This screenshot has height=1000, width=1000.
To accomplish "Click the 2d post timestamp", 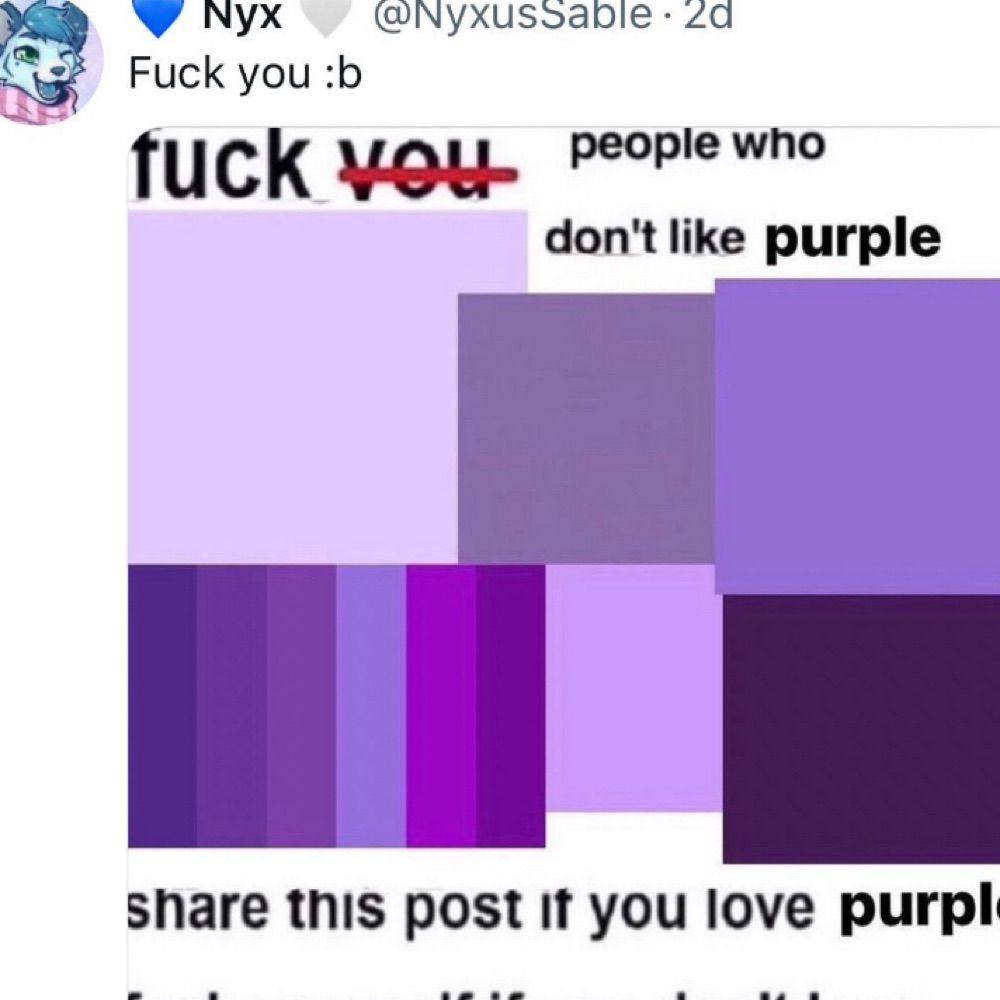I will tap(708, 16).
